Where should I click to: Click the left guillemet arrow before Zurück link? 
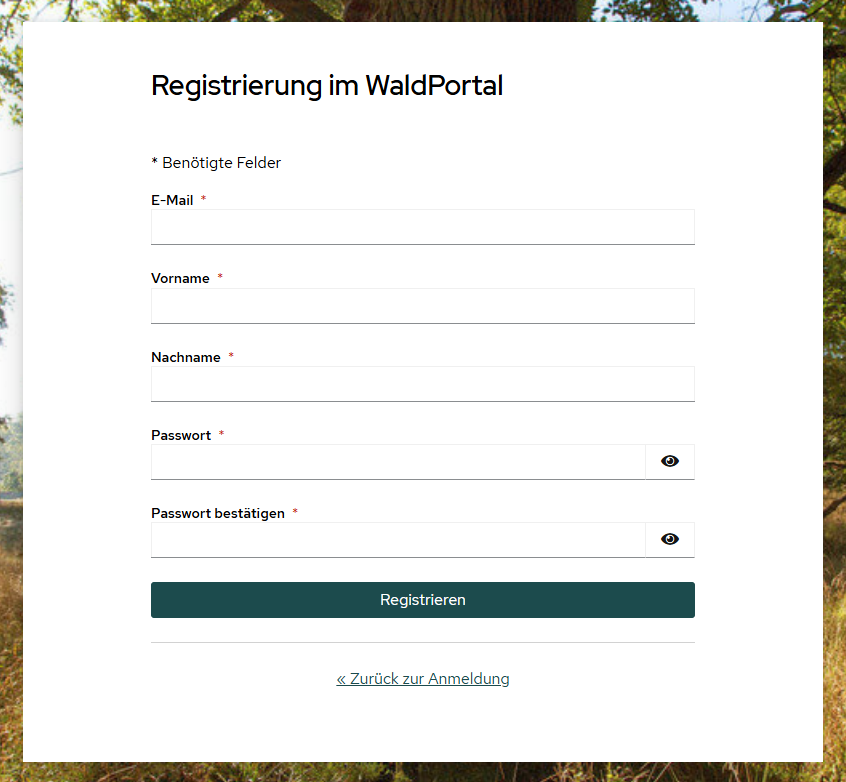[343, 678]
